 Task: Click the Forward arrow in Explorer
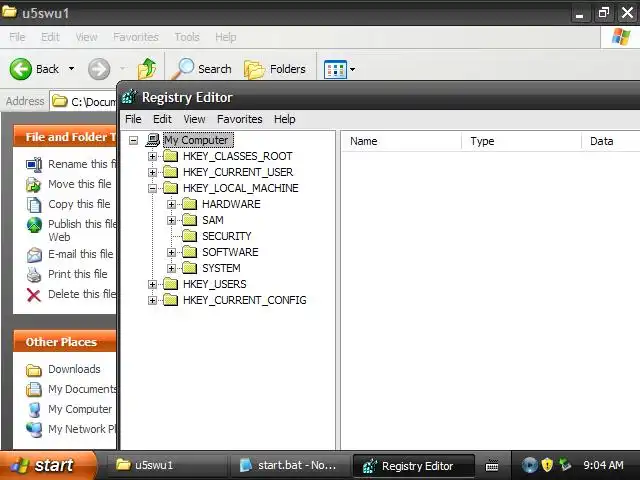[99, 69]
